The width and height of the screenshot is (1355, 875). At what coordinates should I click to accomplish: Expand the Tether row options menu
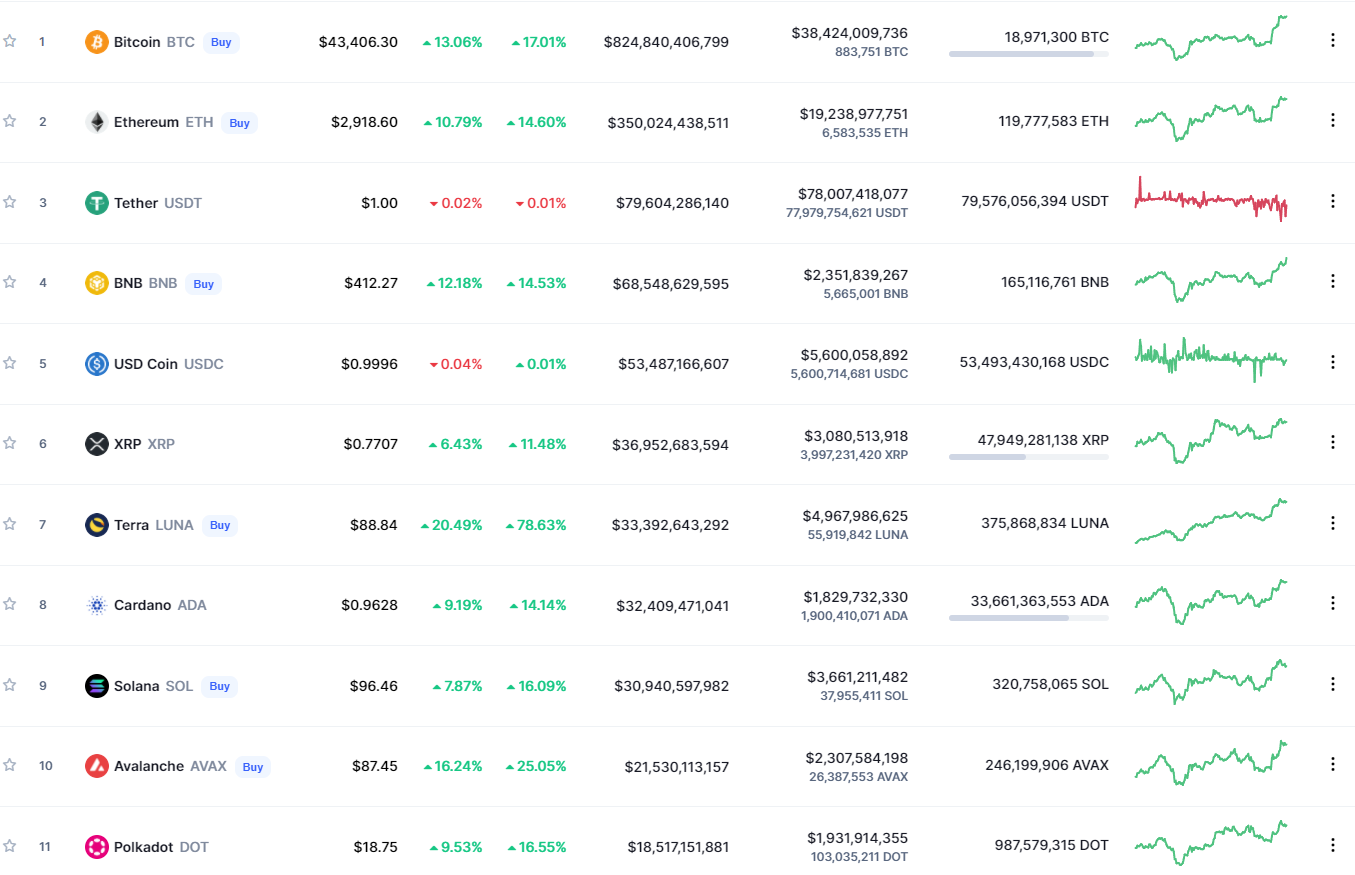pos(1332,201)
